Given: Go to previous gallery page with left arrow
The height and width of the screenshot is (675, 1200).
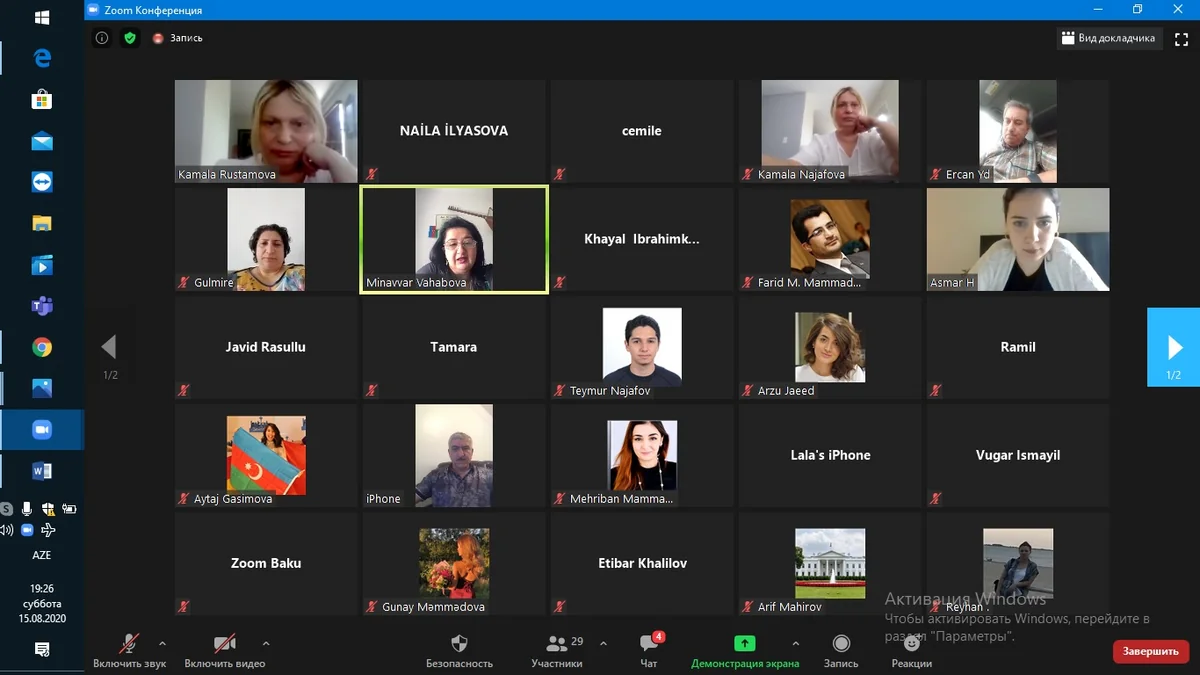Looking at the screenshot, I should 109,347.
